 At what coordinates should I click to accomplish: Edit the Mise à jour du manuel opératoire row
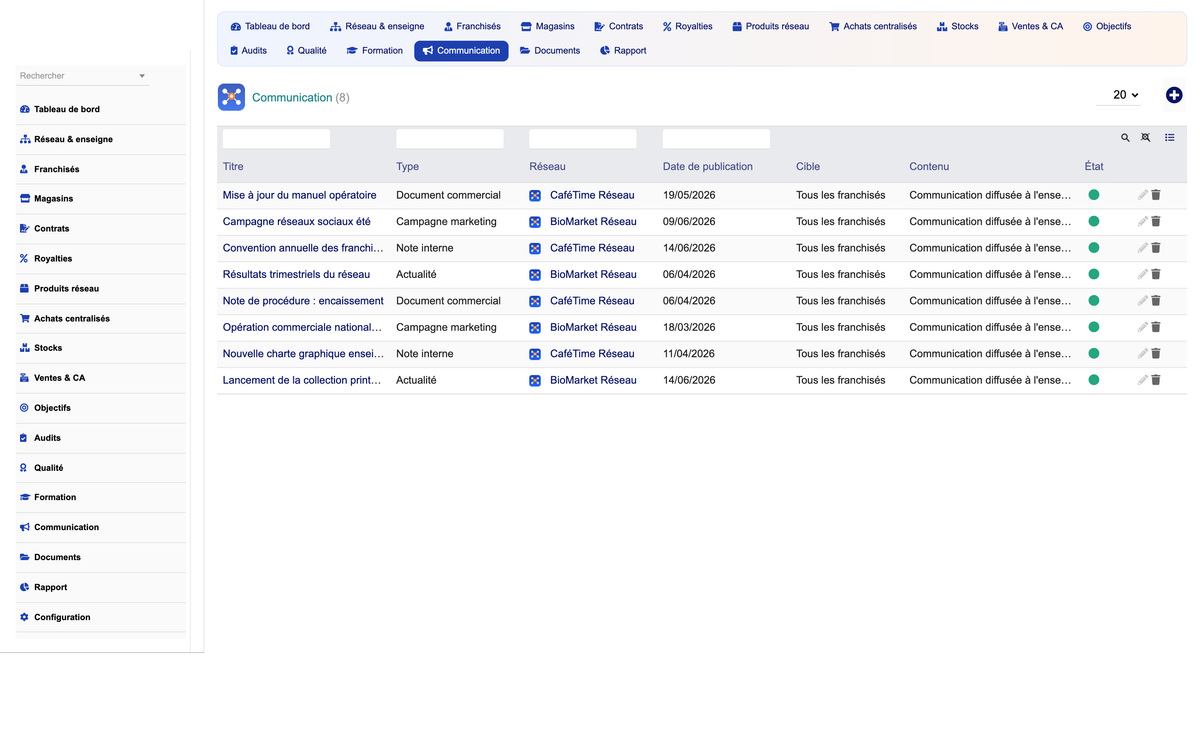(x=1143, y=195)
